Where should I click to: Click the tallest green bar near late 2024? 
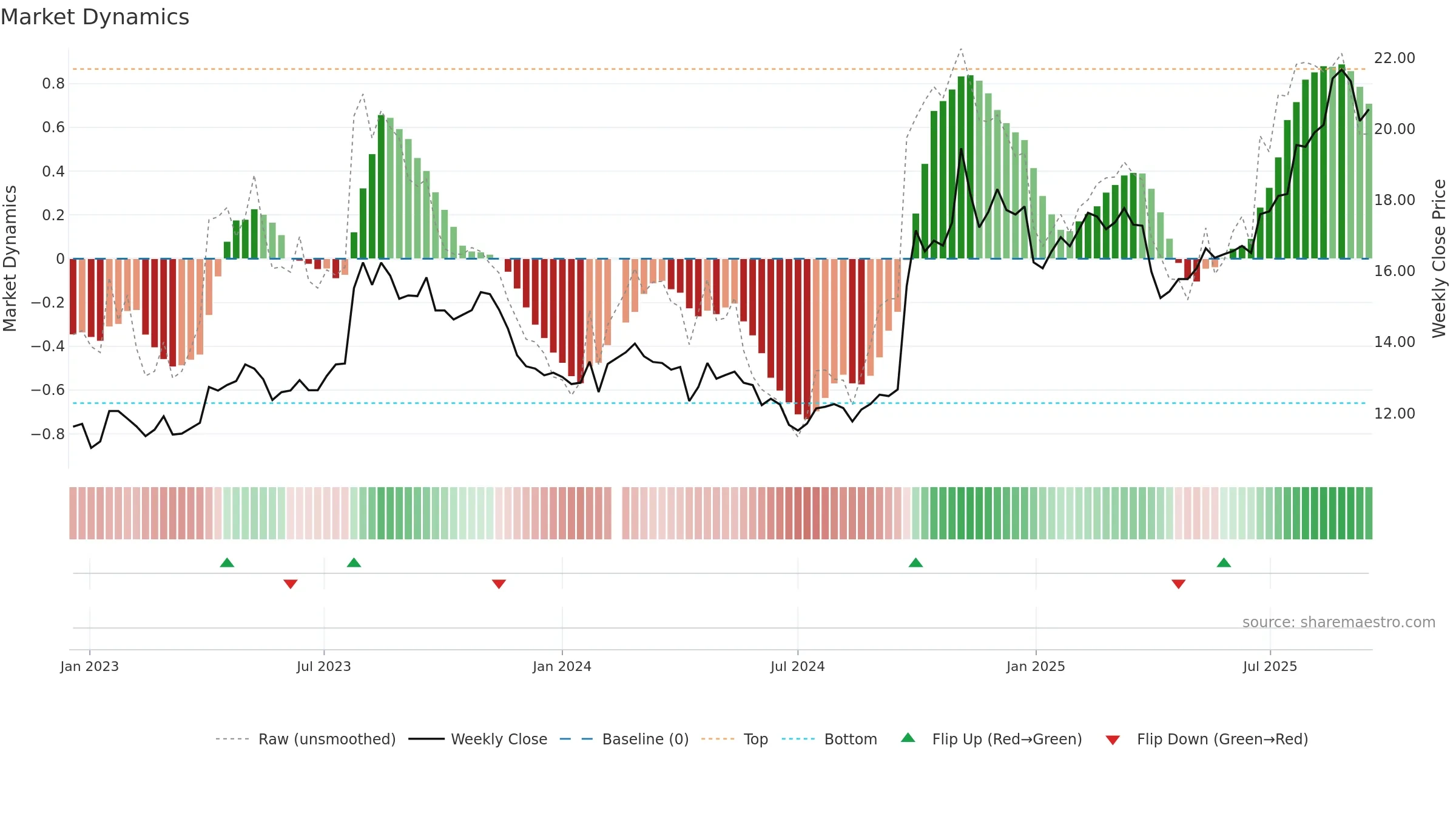(970, 167)
